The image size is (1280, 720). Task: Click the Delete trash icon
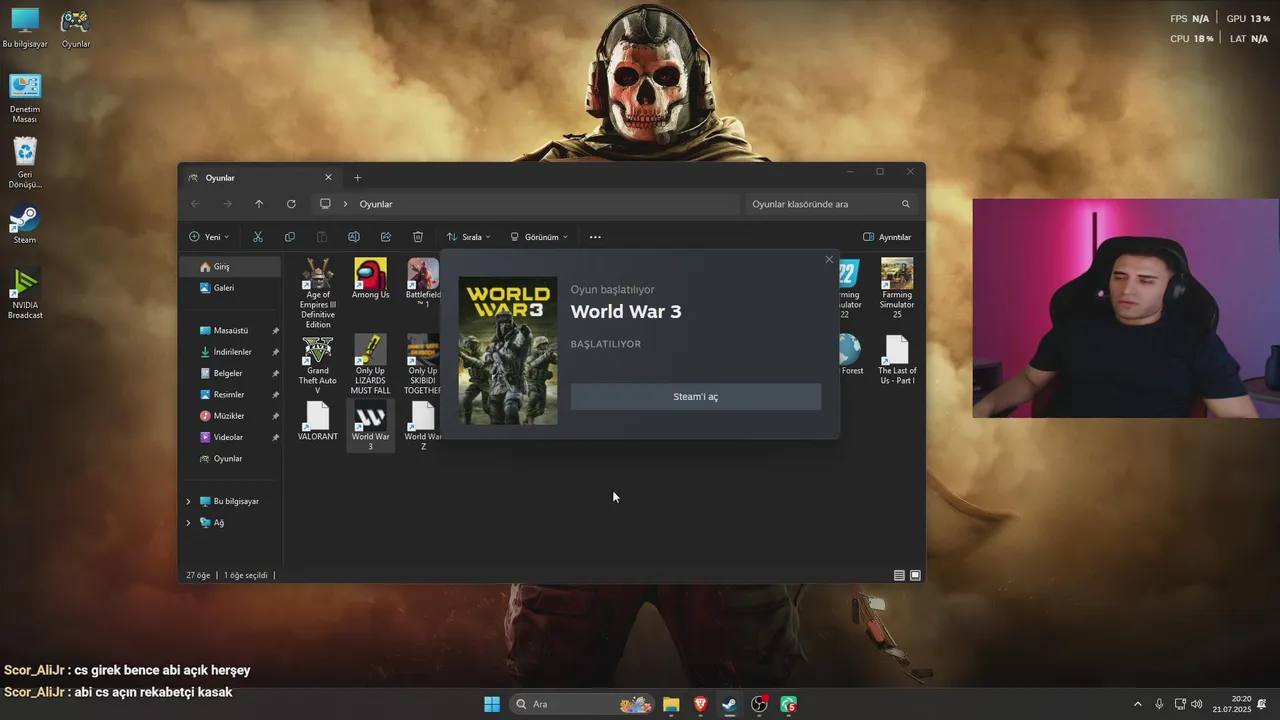(418, 237)
